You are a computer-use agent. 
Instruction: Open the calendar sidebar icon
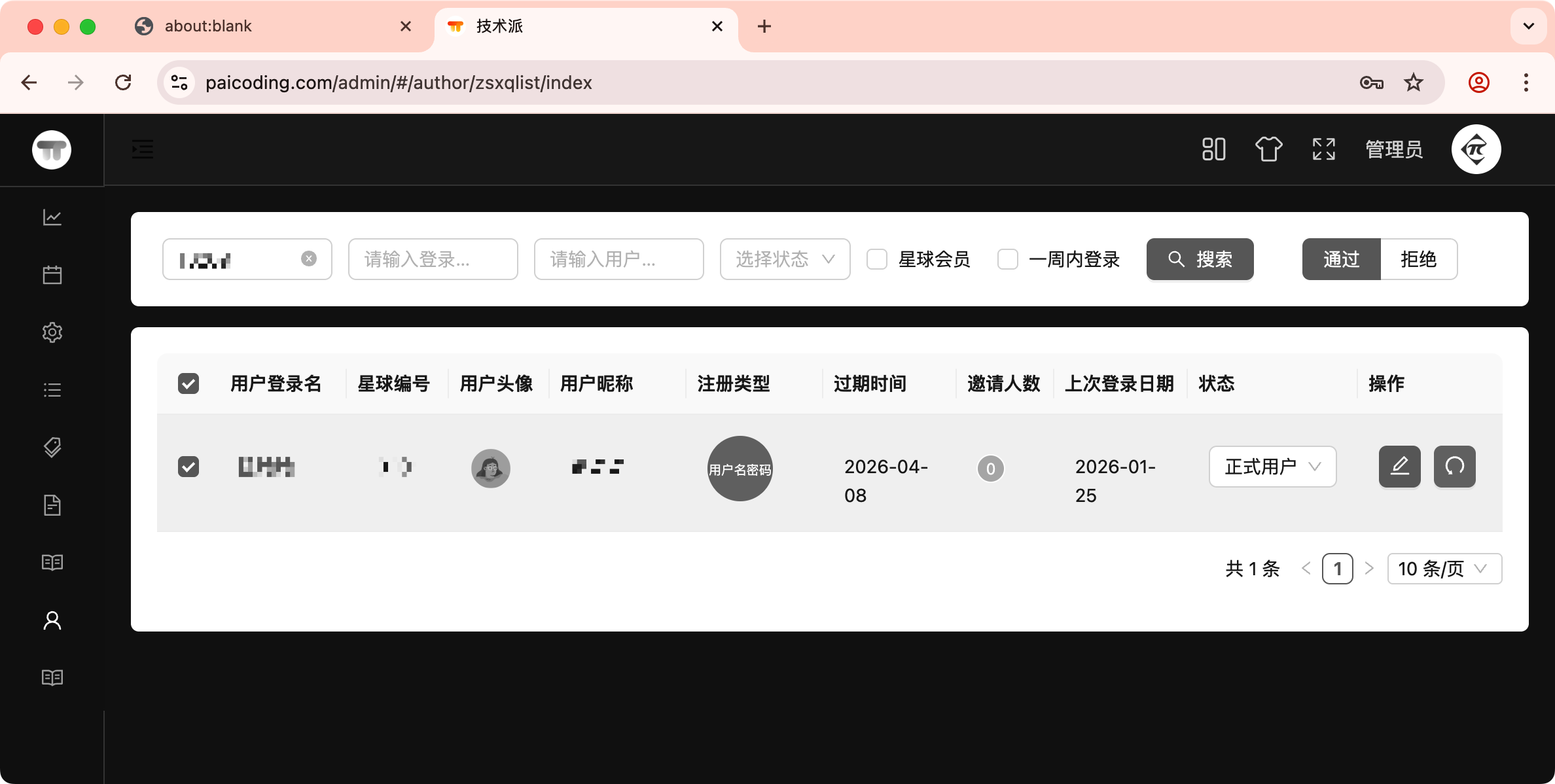tap(52, 275)
